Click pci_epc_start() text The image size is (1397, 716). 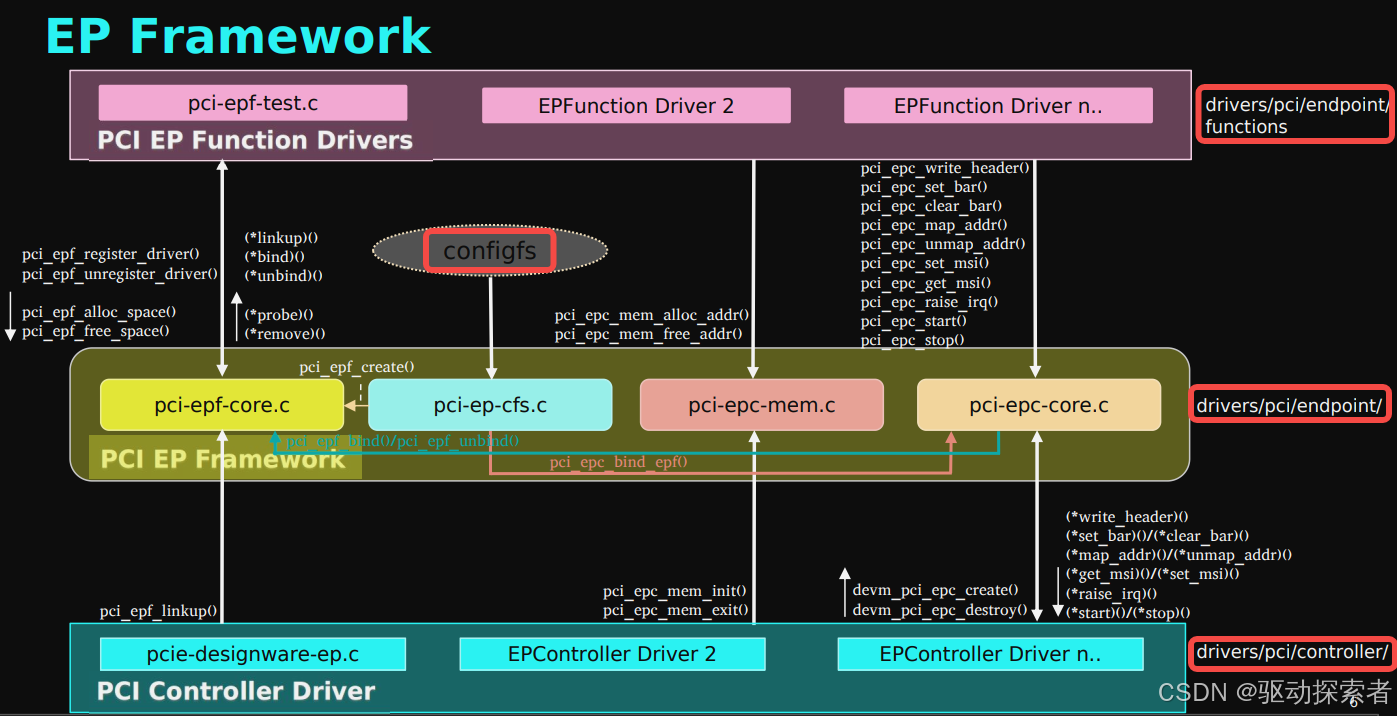click(x=914, y=321)
